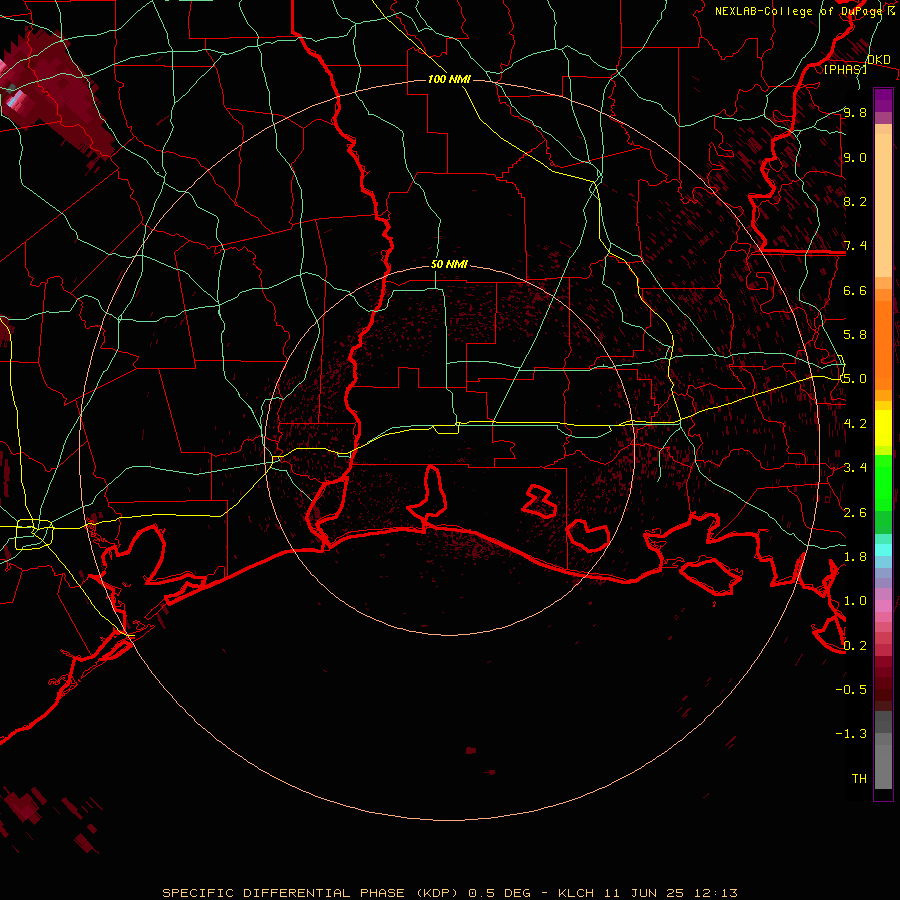Select the orange legend color band

pos(883,344)
